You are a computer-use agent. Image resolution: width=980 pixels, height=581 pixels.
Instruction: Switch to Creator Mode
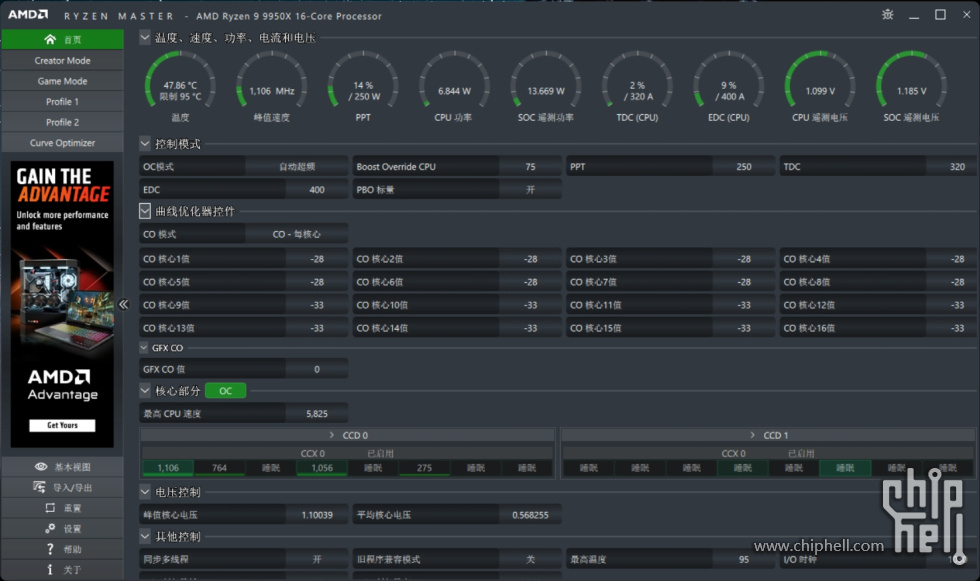(62, 61)
